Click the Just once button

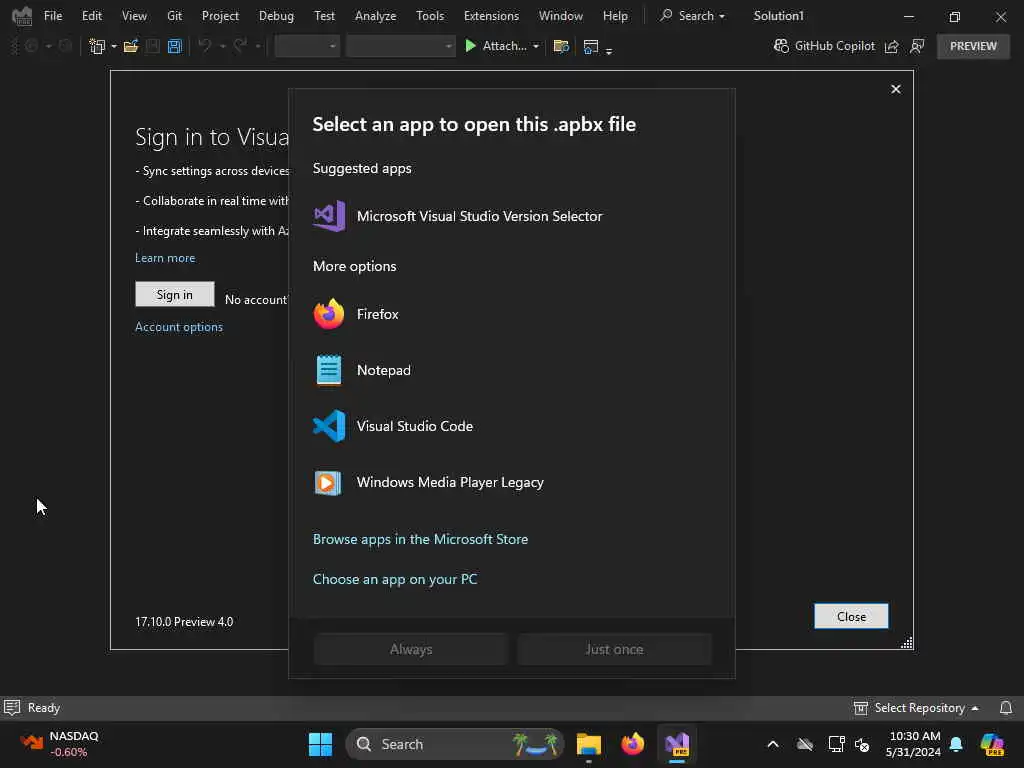point(615,649)
